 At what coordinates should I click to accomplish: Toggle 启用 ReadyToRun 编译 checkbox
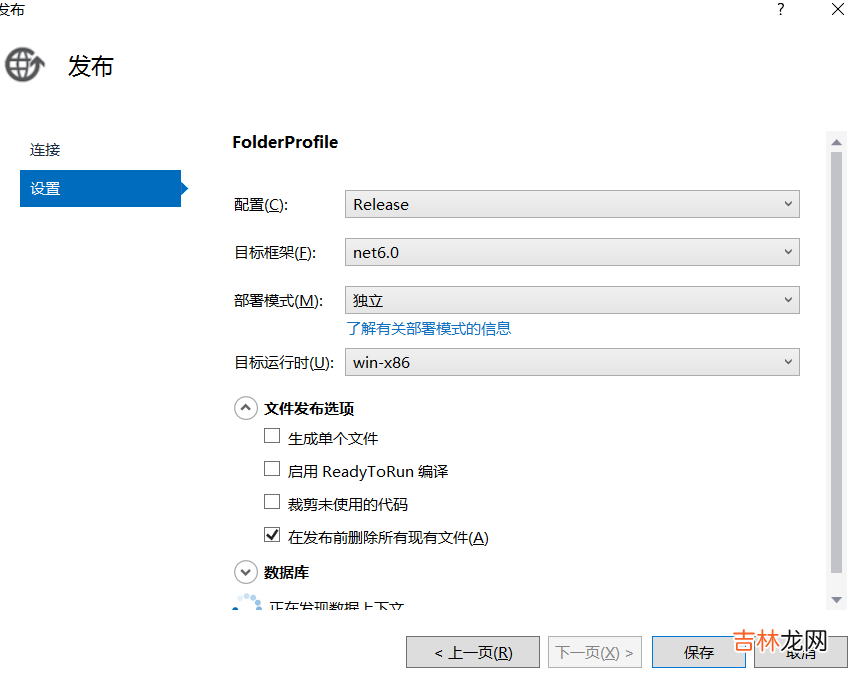[272, 469]
